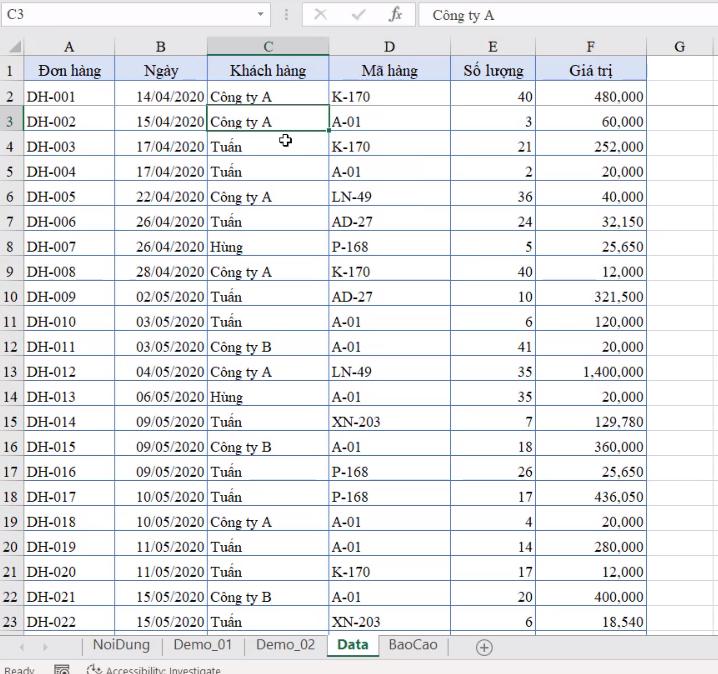Click the Mã hàng header cell

point(389,71)
